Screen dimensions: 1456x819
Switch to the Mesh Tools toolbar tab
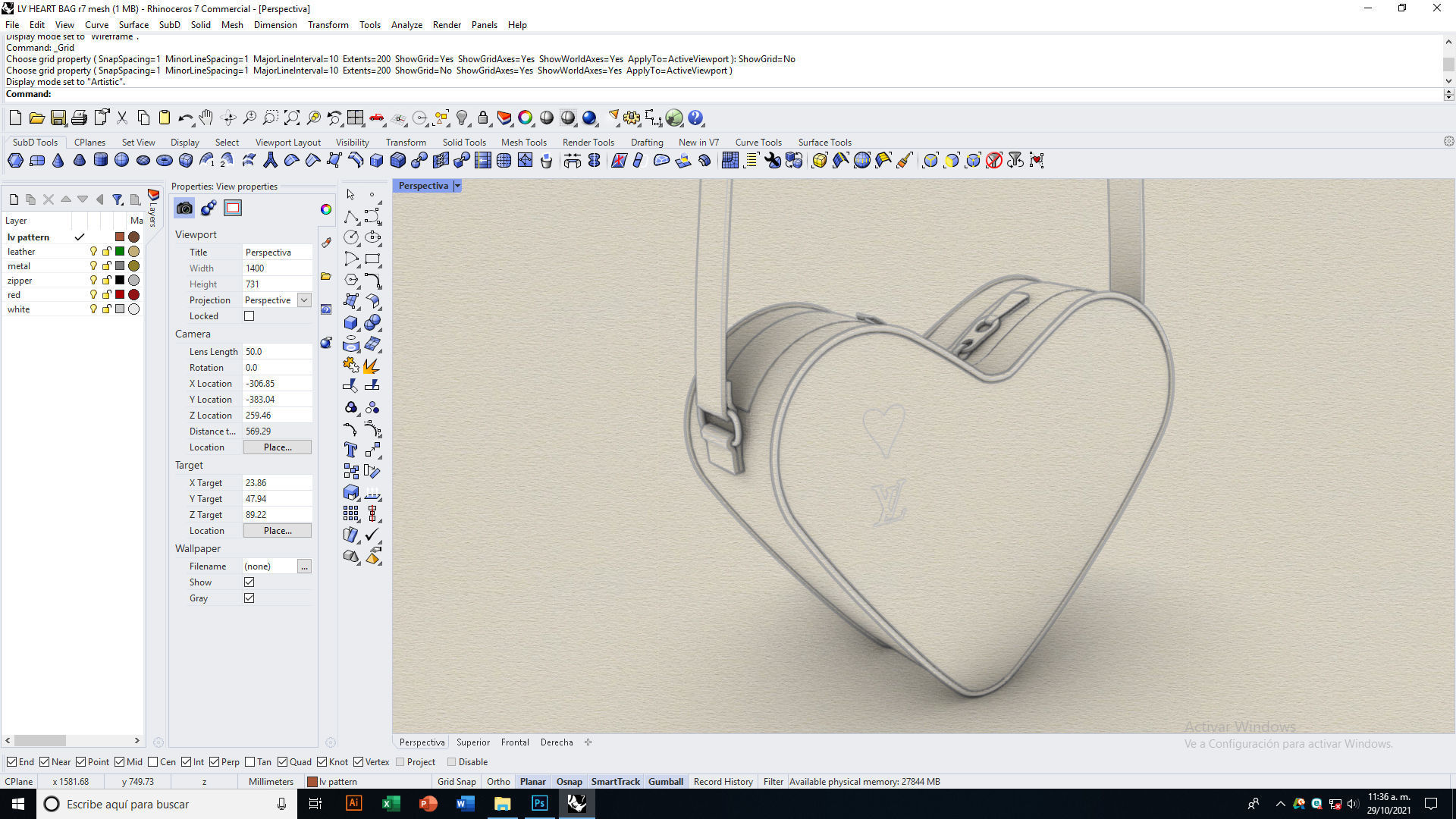coord(523,143)
